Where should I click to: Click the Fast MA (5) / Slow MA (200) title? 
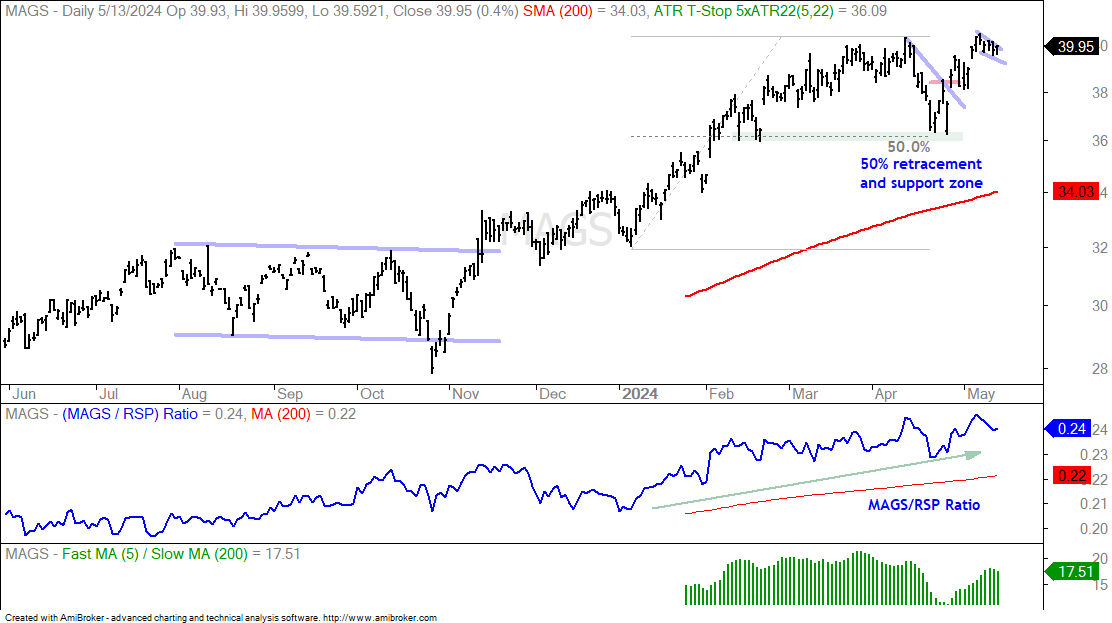pos(155,553)
